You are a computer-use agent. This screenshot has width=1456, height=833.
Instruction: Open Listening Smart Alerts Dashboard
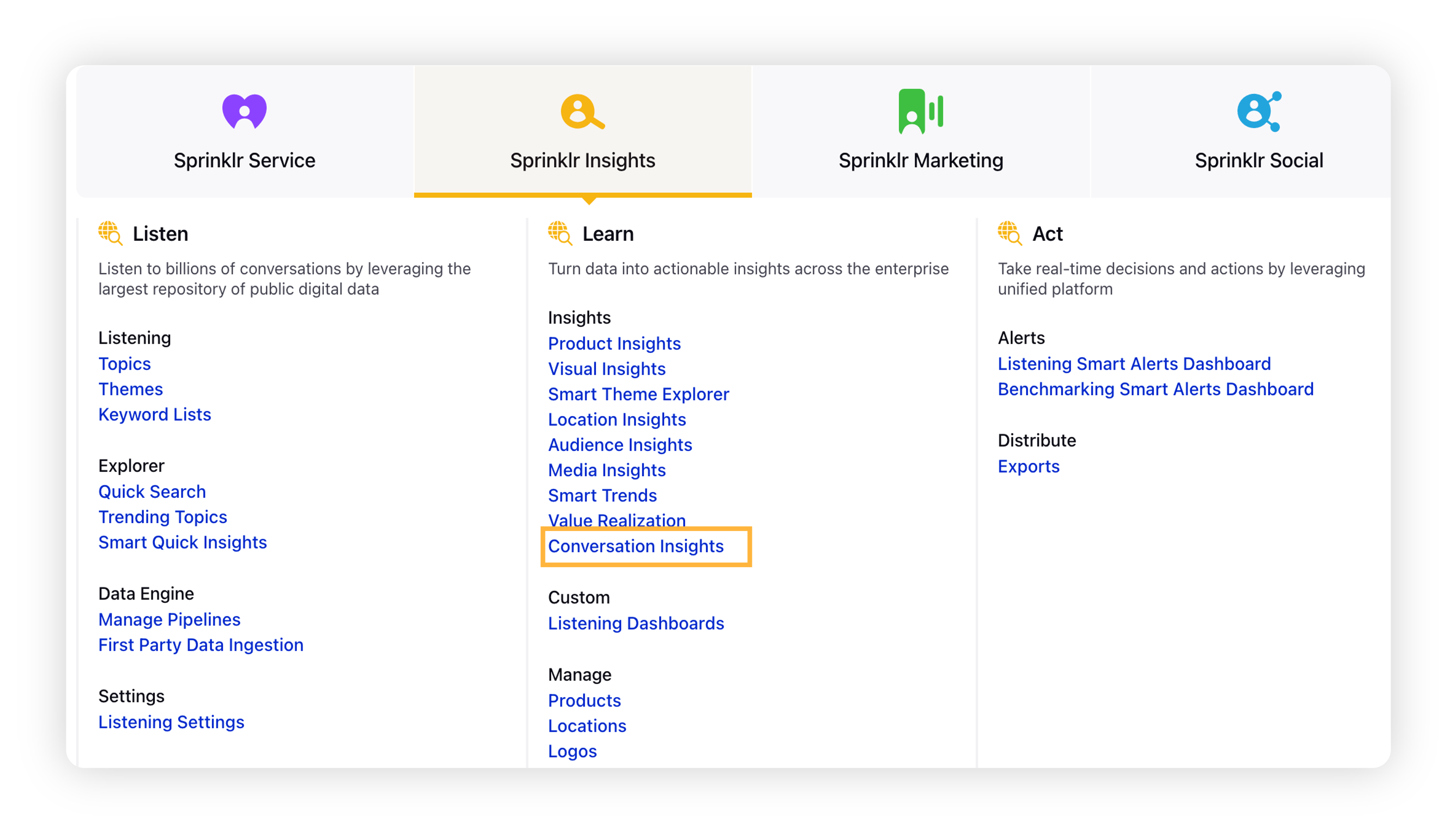pyautogui.click(x=1134, y=364)
